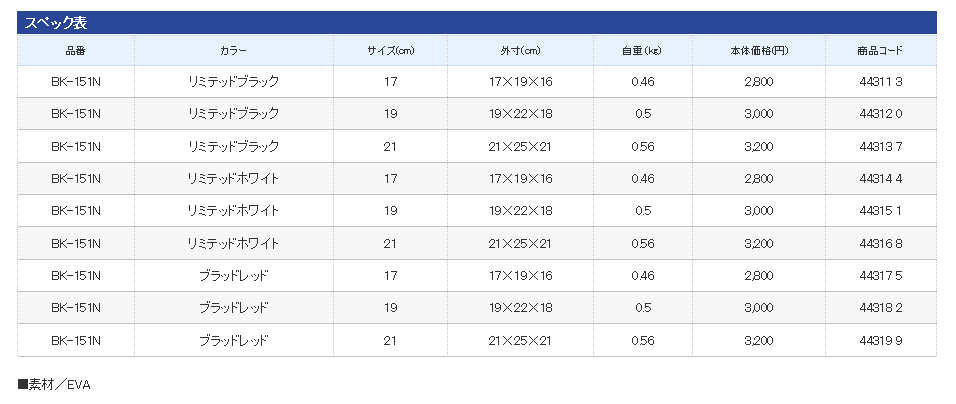Click product code 44319 9
The width and height of the screenshot is (956, 404).
tap(880, 340)
